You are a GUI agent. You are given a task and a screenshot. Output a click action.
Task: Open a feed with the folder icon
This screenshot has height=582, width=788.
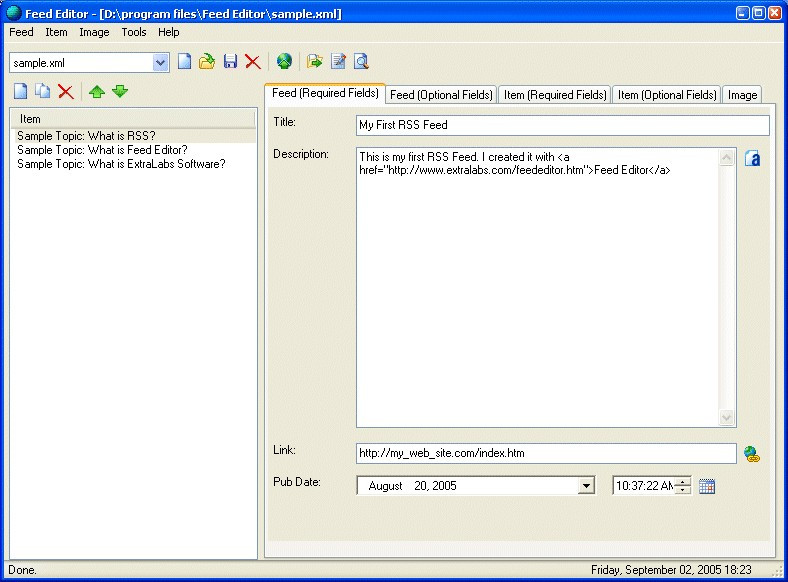pos(207,62)
